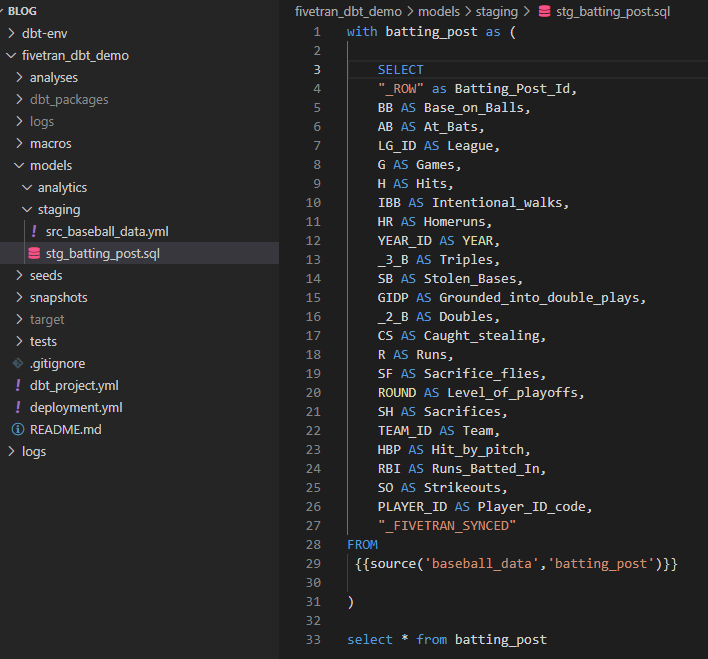Click Level_of_playoffs alias on line 20
The height and width of the screenshot is (659, 708).
pyautogui.click(x=512, y=393)
